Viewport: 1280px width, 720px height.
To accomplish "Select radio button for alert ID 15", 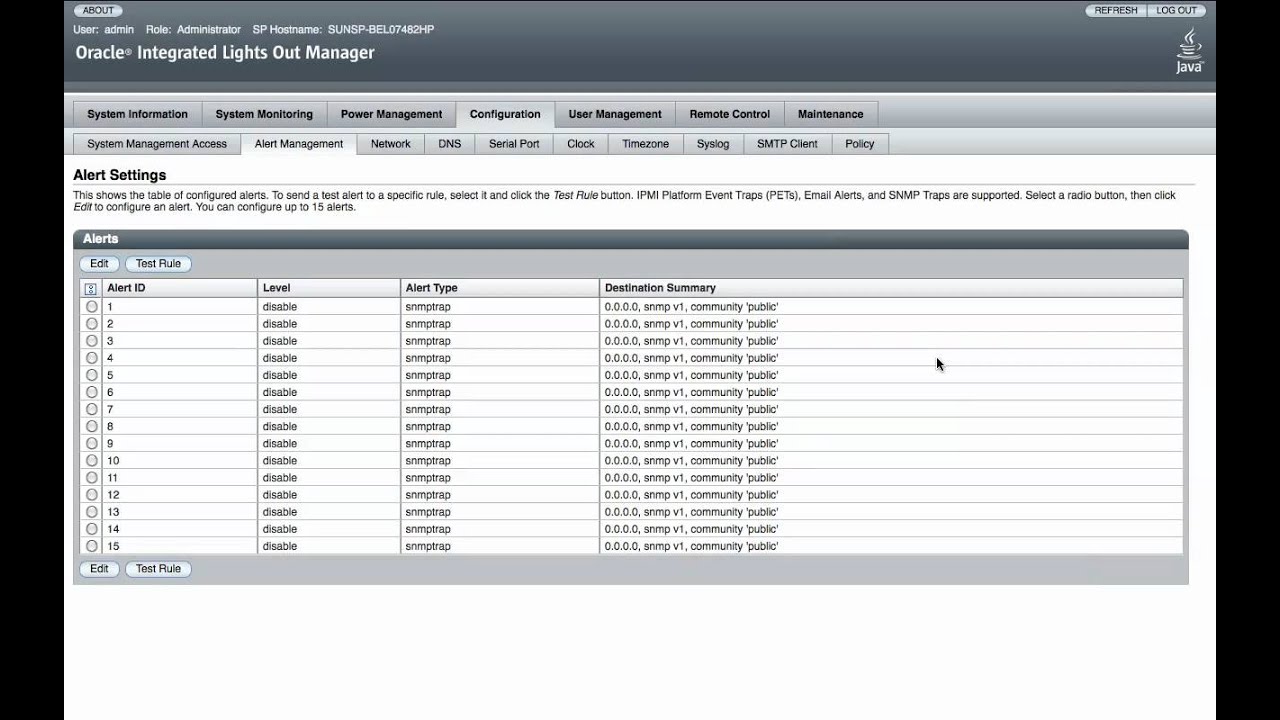I will pyautogui.click(x=92, y=546).
